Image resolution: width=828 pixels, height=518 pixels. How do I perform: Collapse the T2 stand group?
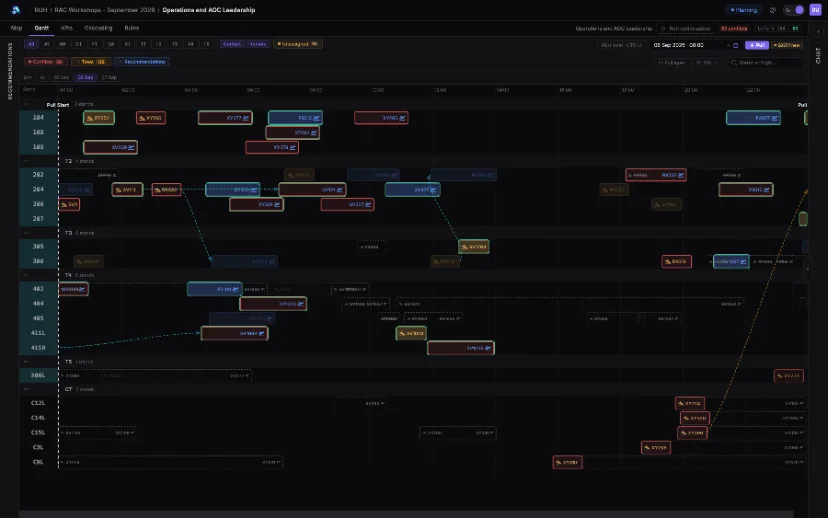click(x=26, y=161)
